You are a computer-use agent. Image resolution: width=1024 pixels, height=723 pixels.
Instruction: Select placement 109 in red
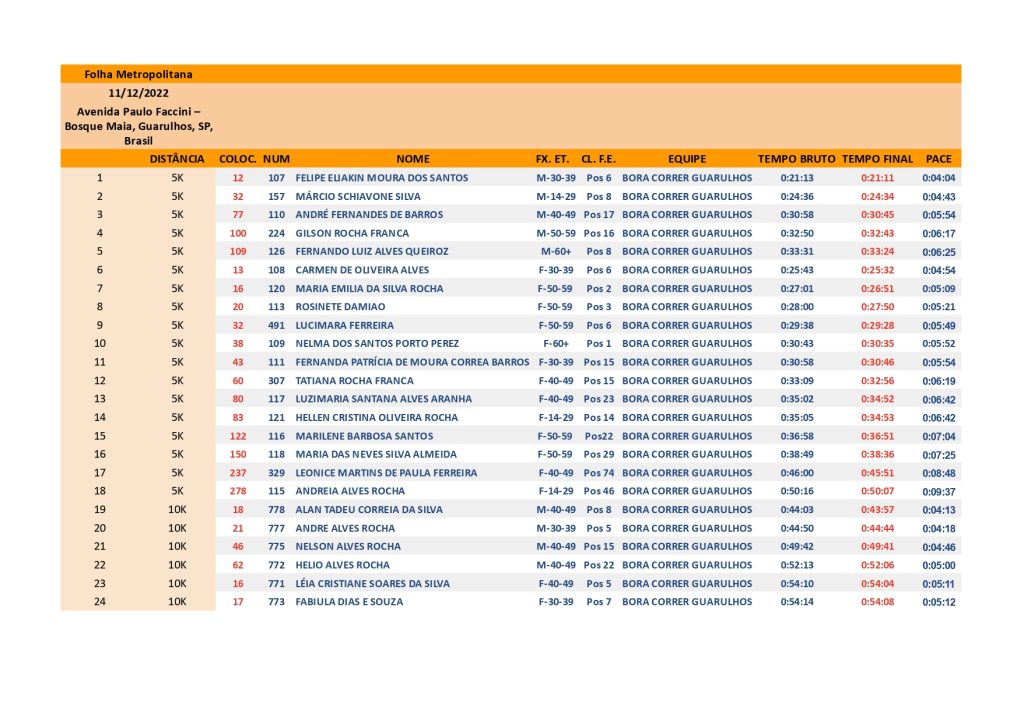238,251
